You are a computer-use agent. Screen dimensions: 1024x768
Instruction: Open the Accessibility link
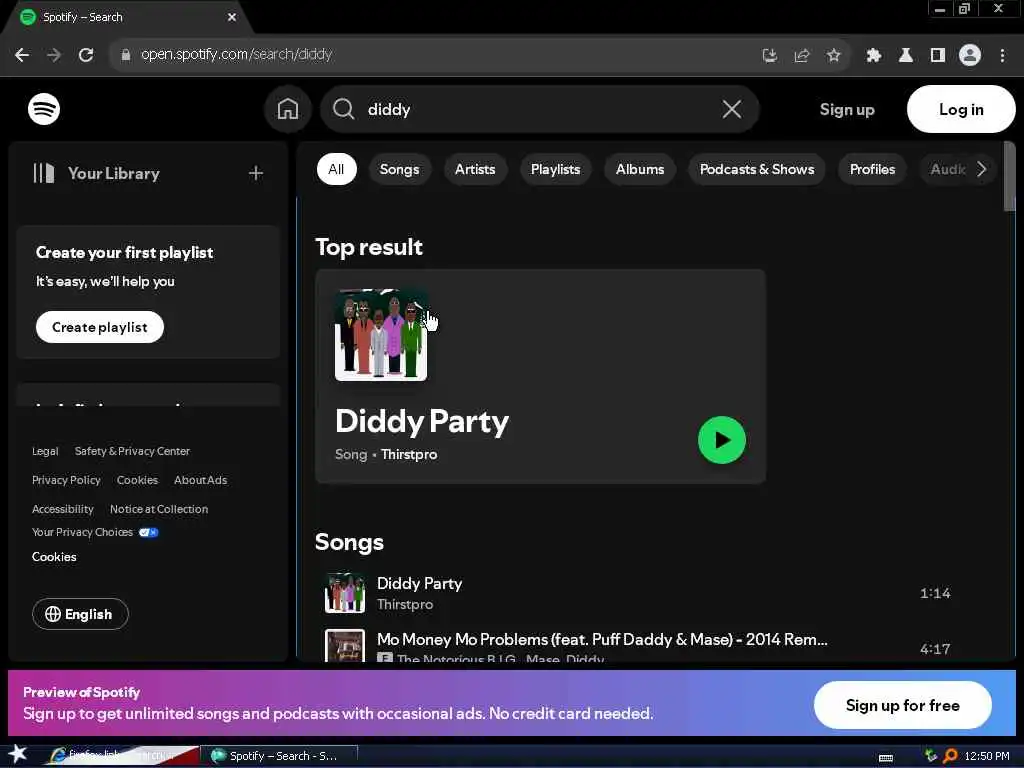pos(63,509)
